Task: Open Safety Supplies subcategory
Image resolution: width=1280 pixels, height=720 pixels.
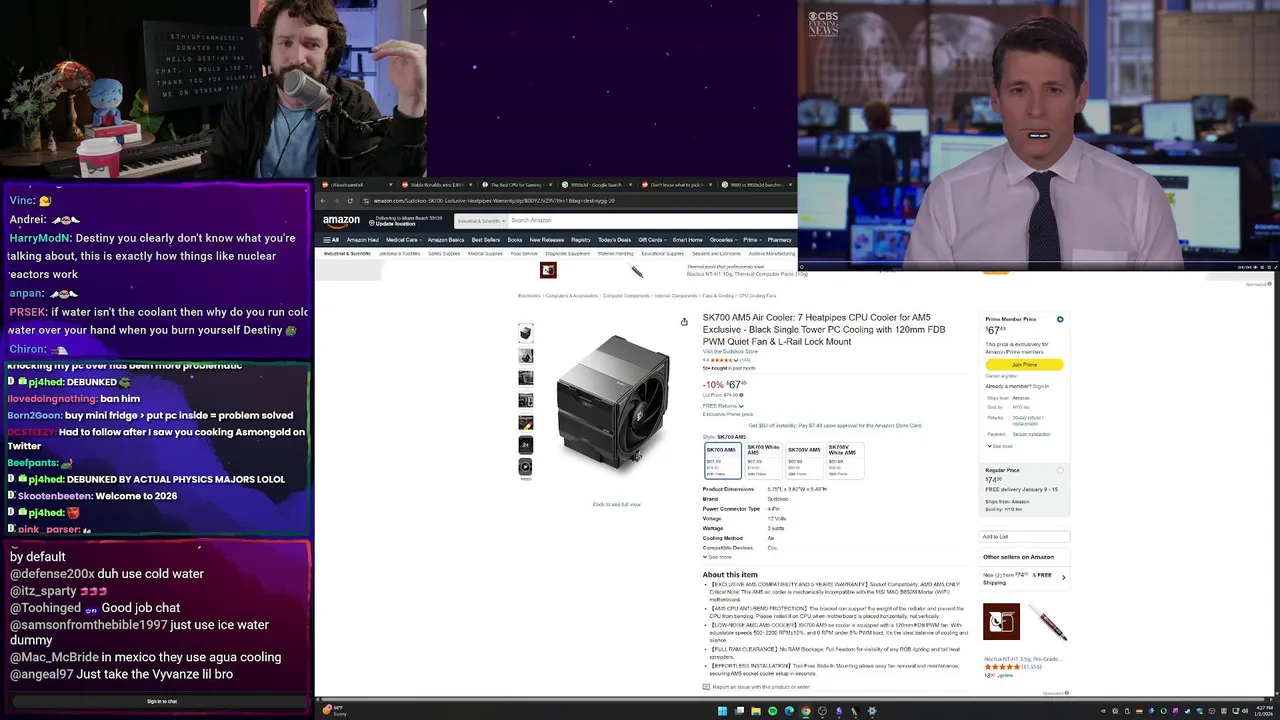Action: tap(444, 254)
